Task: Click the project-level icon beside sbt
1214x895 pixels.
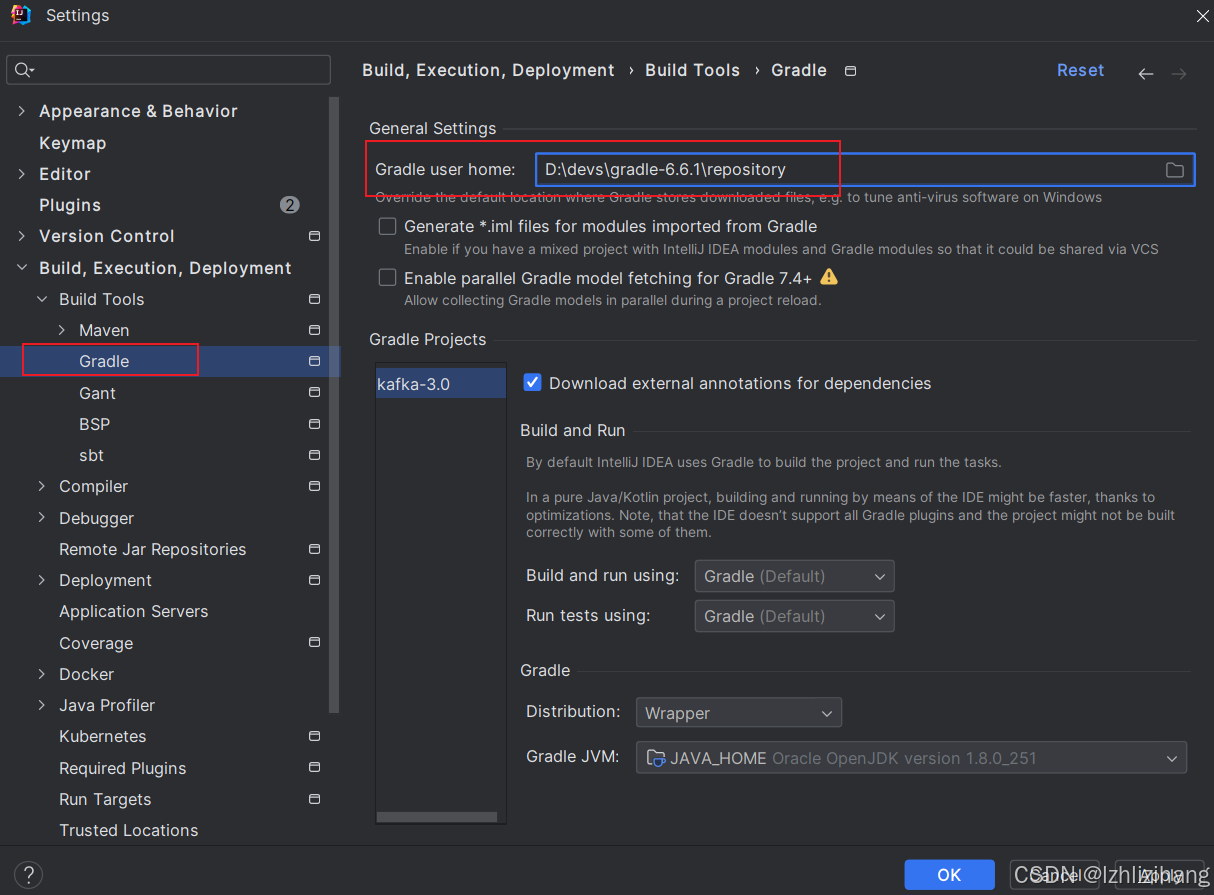Action: (314, 455)
